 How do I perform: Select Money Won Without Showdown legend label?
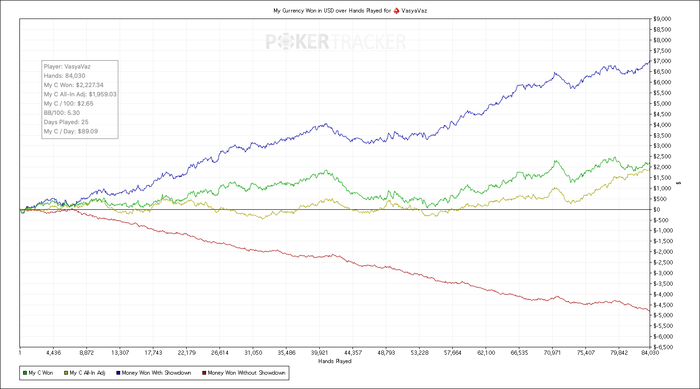(x=246, y=373)
